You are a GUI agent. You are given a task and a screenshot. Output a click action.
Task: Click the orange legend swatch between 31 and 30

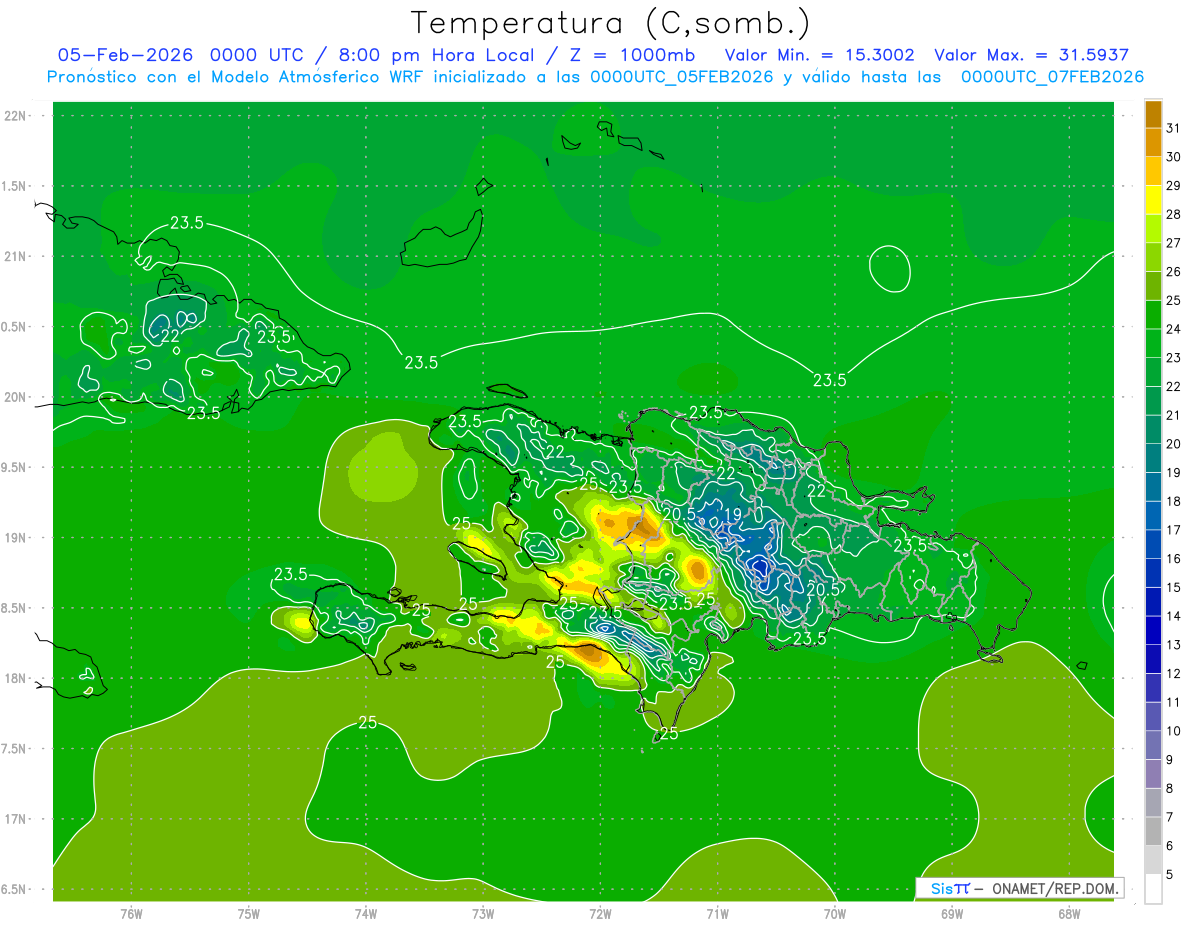pos(1153,142)
